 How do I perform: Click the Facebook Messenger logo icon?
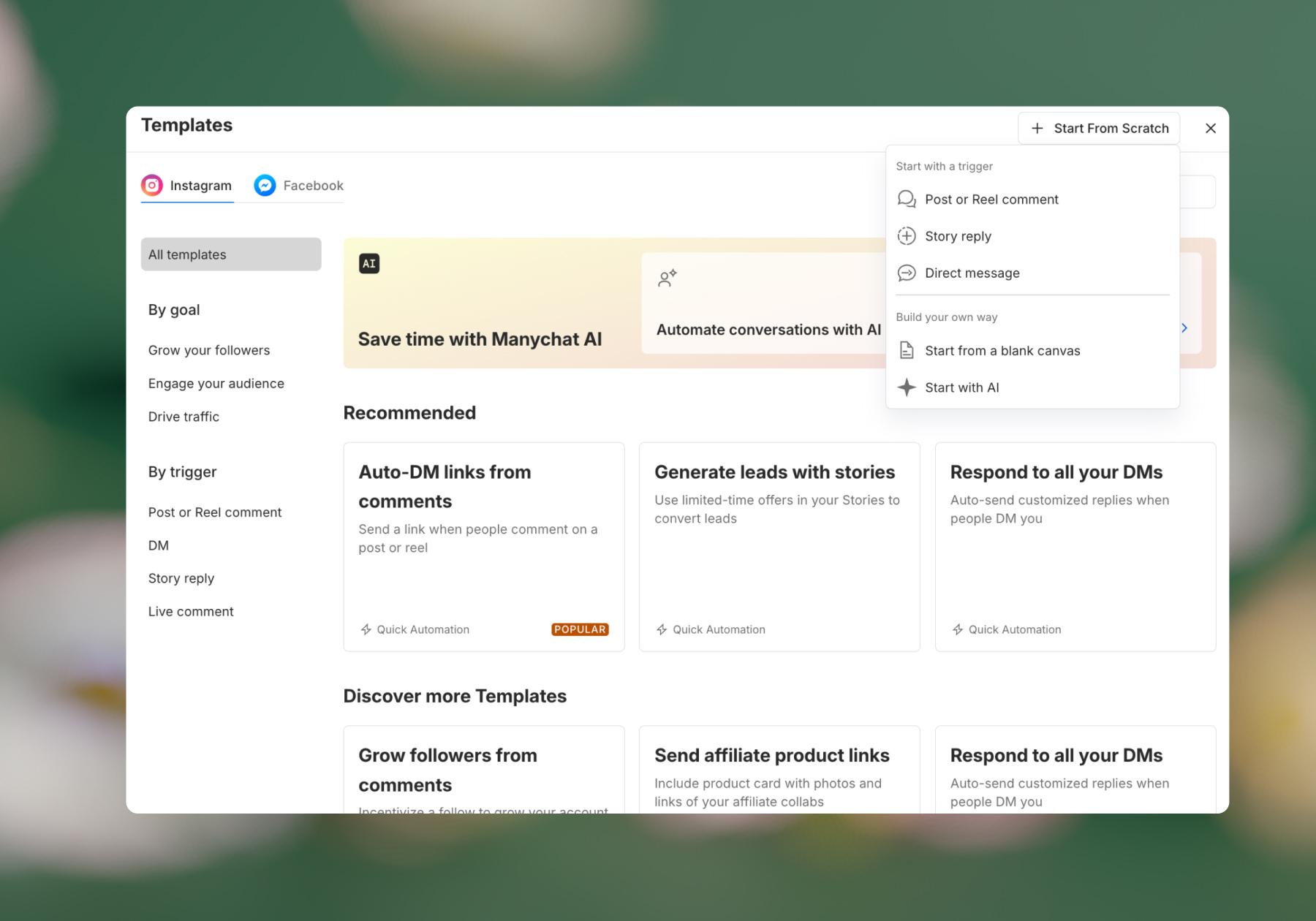click(x=265, y=186)
